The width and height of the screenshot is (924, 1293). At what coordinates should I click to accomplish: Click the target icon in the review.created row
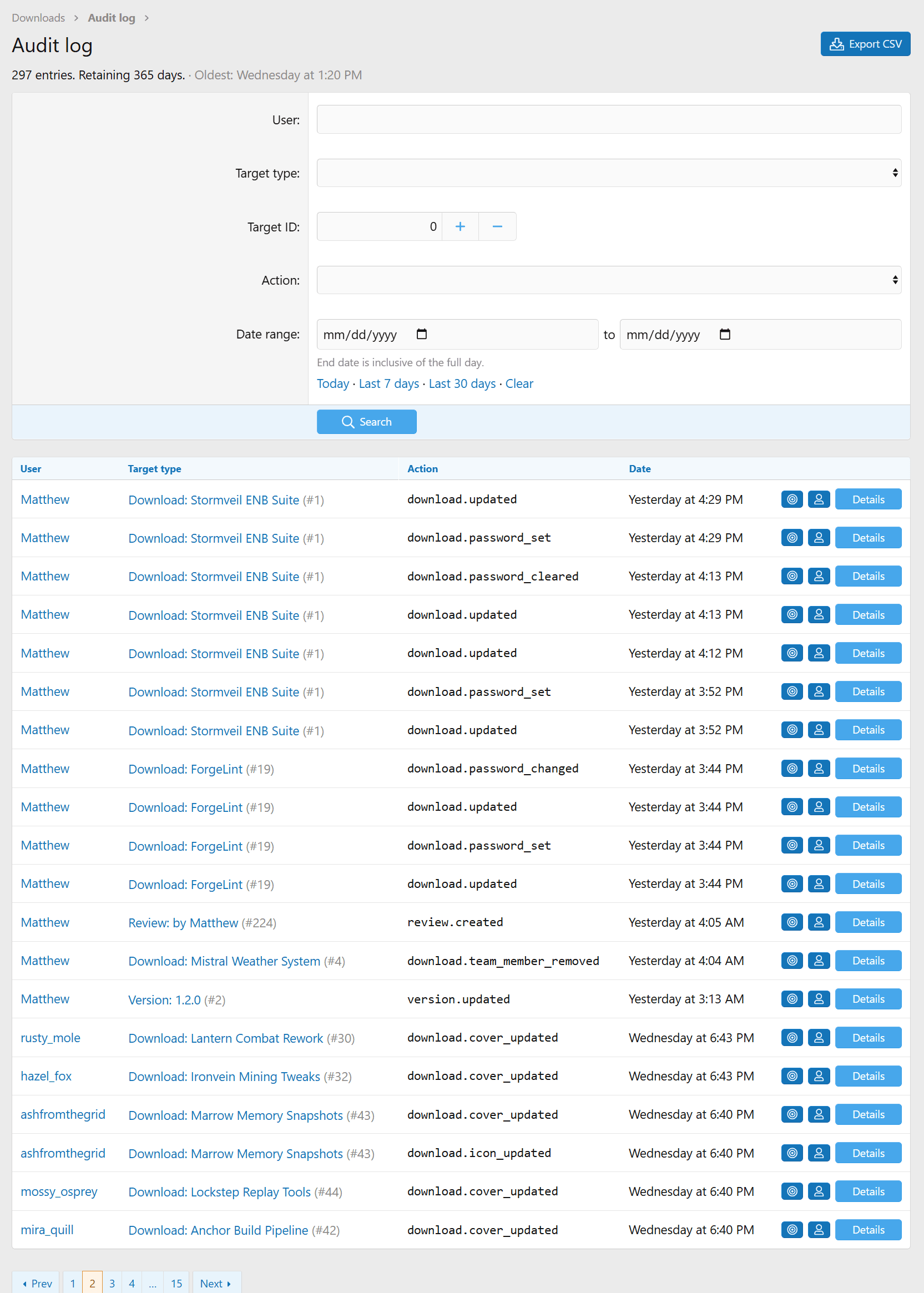(791, 922)
